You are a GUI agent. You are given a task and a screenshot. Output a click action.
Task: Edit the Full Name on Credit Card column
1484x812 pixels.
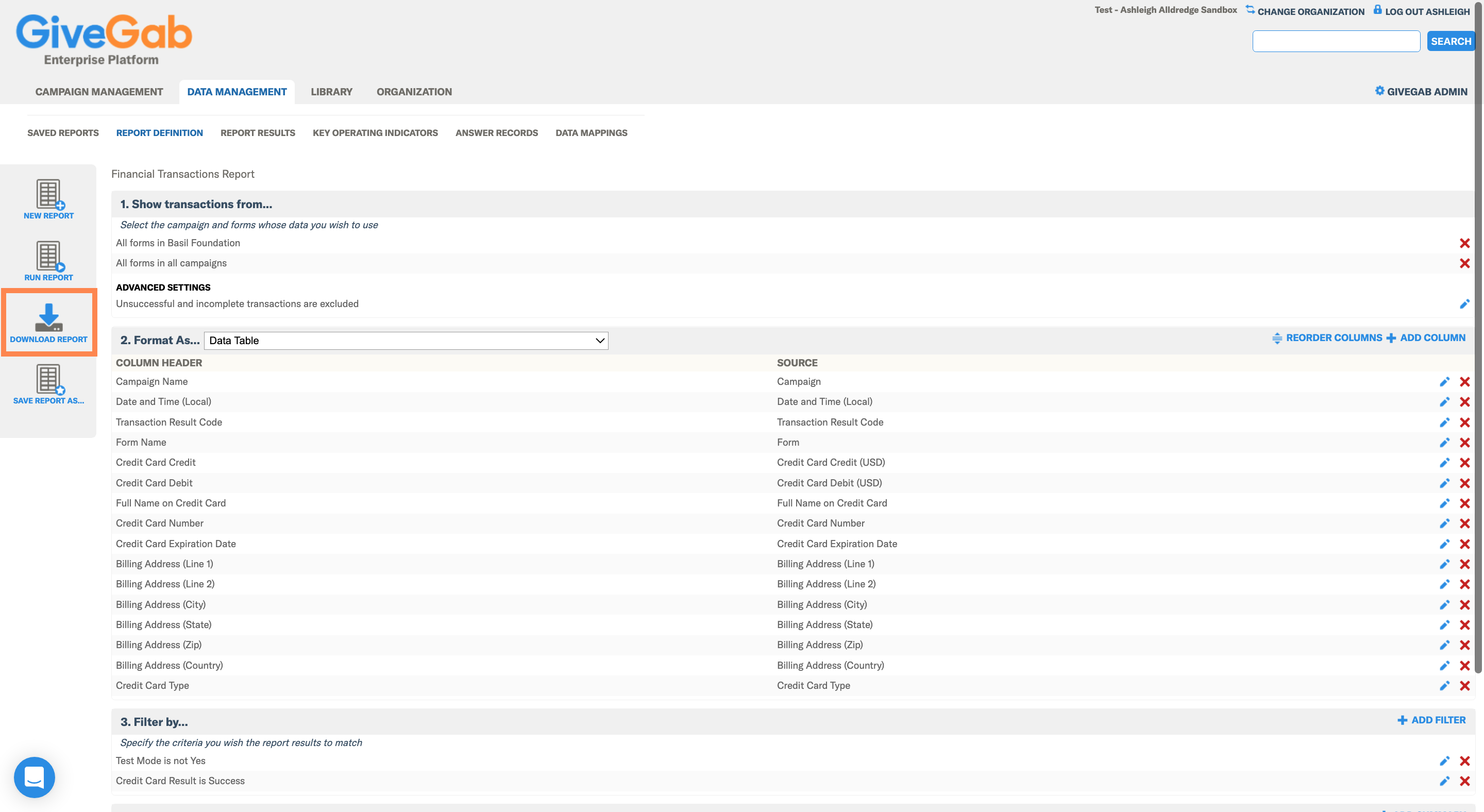tap(1444, 503)
